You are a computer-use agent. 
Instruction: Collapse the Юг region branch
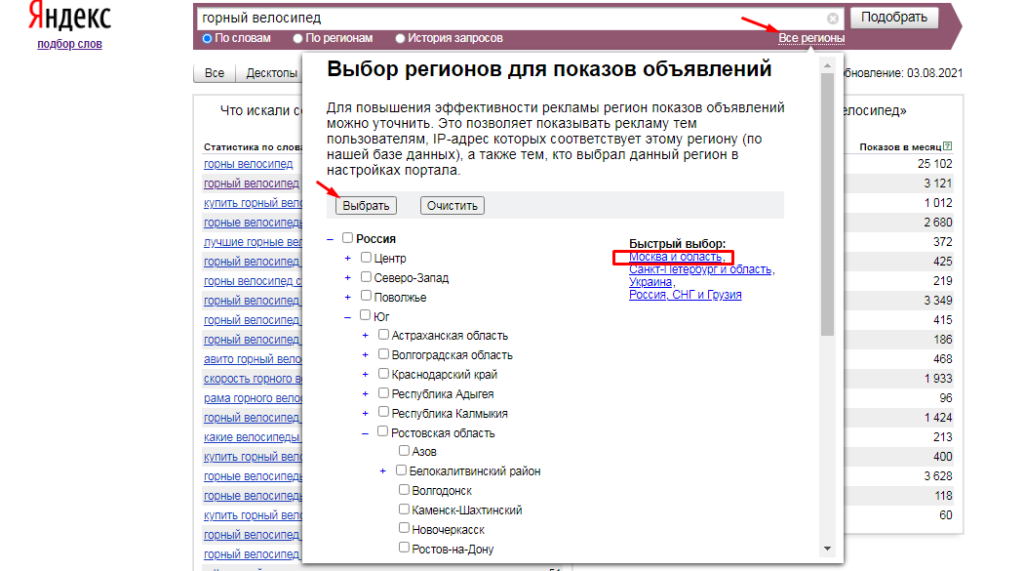click(347, 317)
